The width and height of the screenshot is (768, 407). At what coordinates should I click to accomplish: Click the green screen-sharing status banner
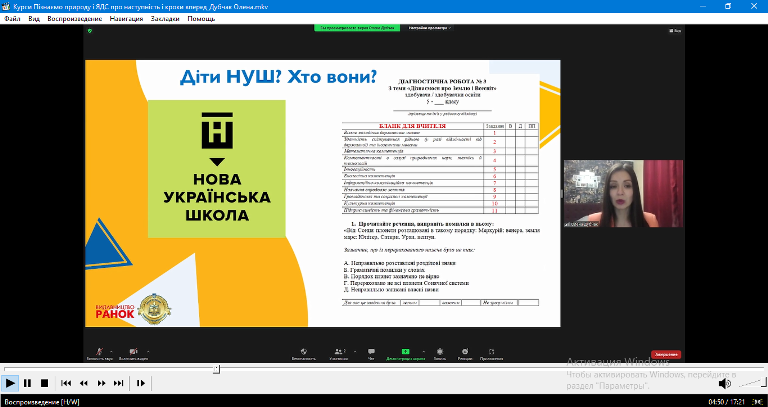point(357,28)
